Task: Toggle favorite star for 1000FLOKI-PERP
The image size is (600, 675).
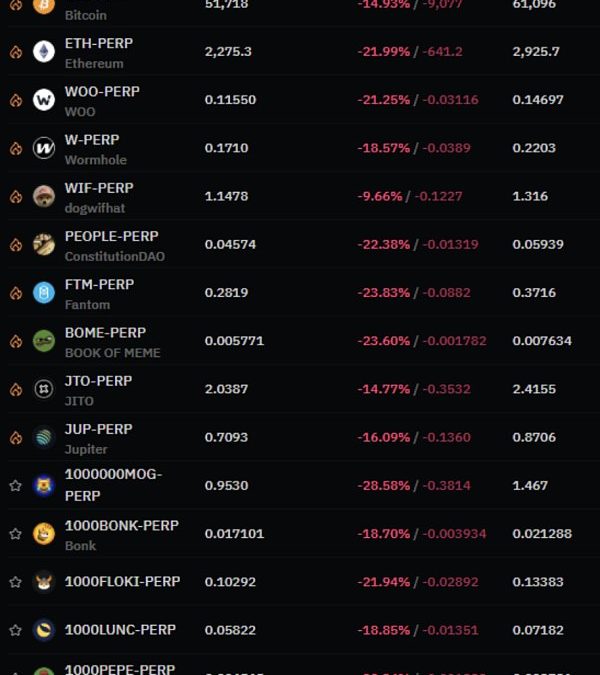Action: (15, 582)
